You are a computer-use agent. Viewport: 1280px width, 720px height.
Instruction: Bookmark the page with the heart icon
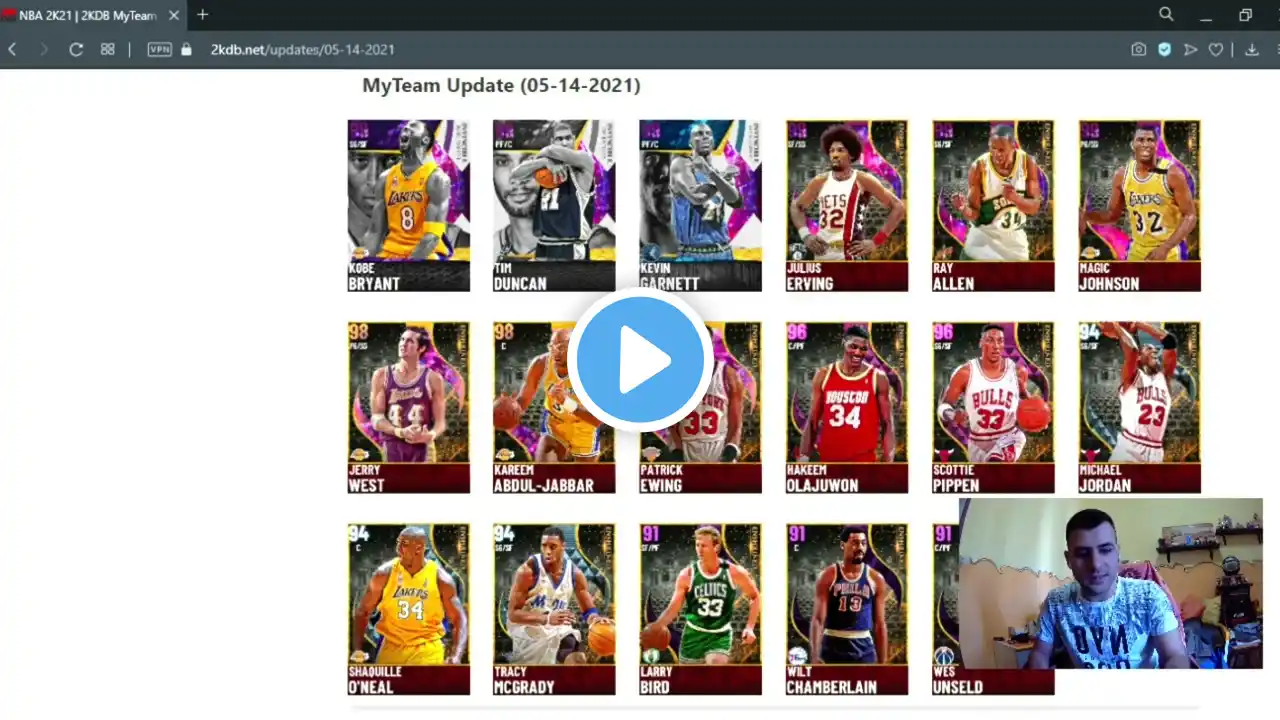click(1216, 49)
